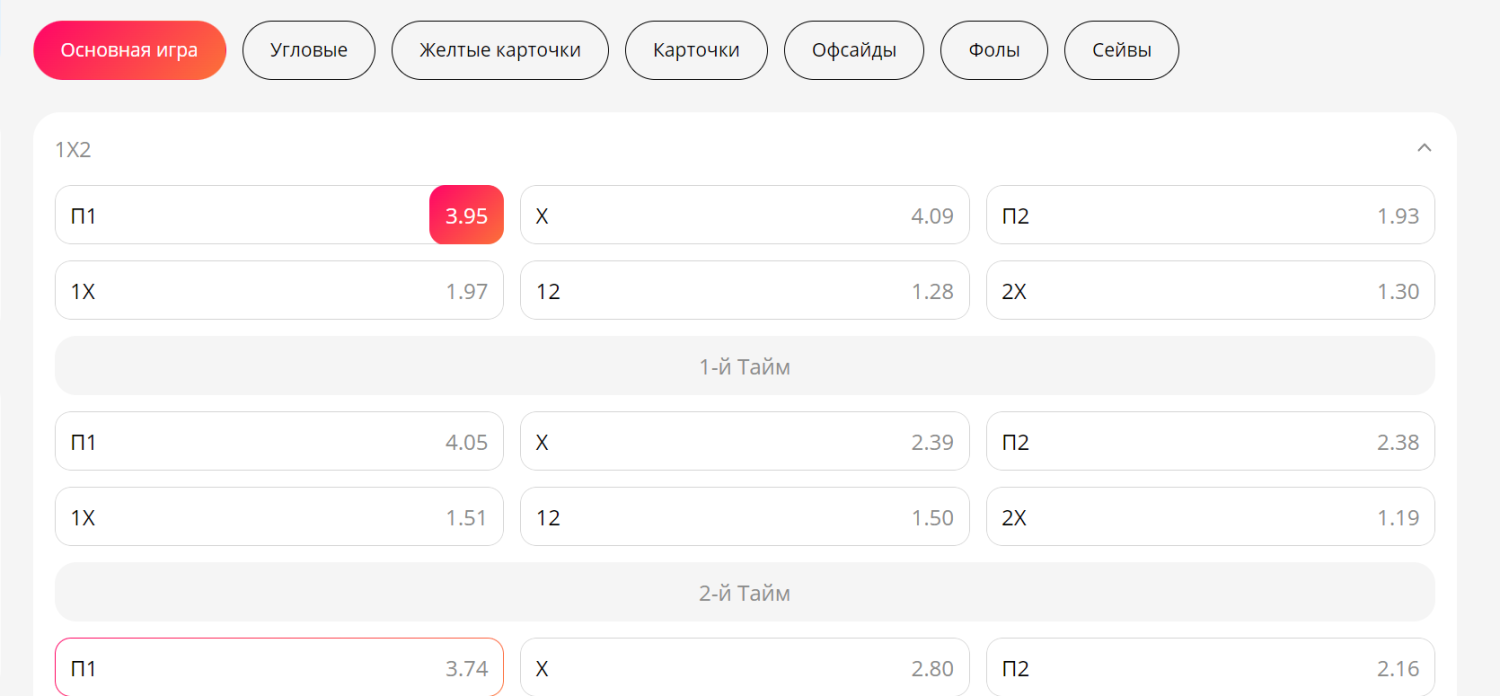The width and height of the screenshot is (1500, 696).
Task: Click the 2-й Тайм section header
Action: point(744,592)
